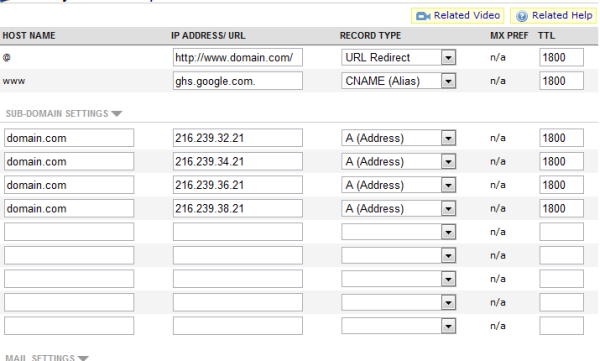Click the 216.239.34.21 IP address field
600x361 pixels.
click(x=238, y=162)
